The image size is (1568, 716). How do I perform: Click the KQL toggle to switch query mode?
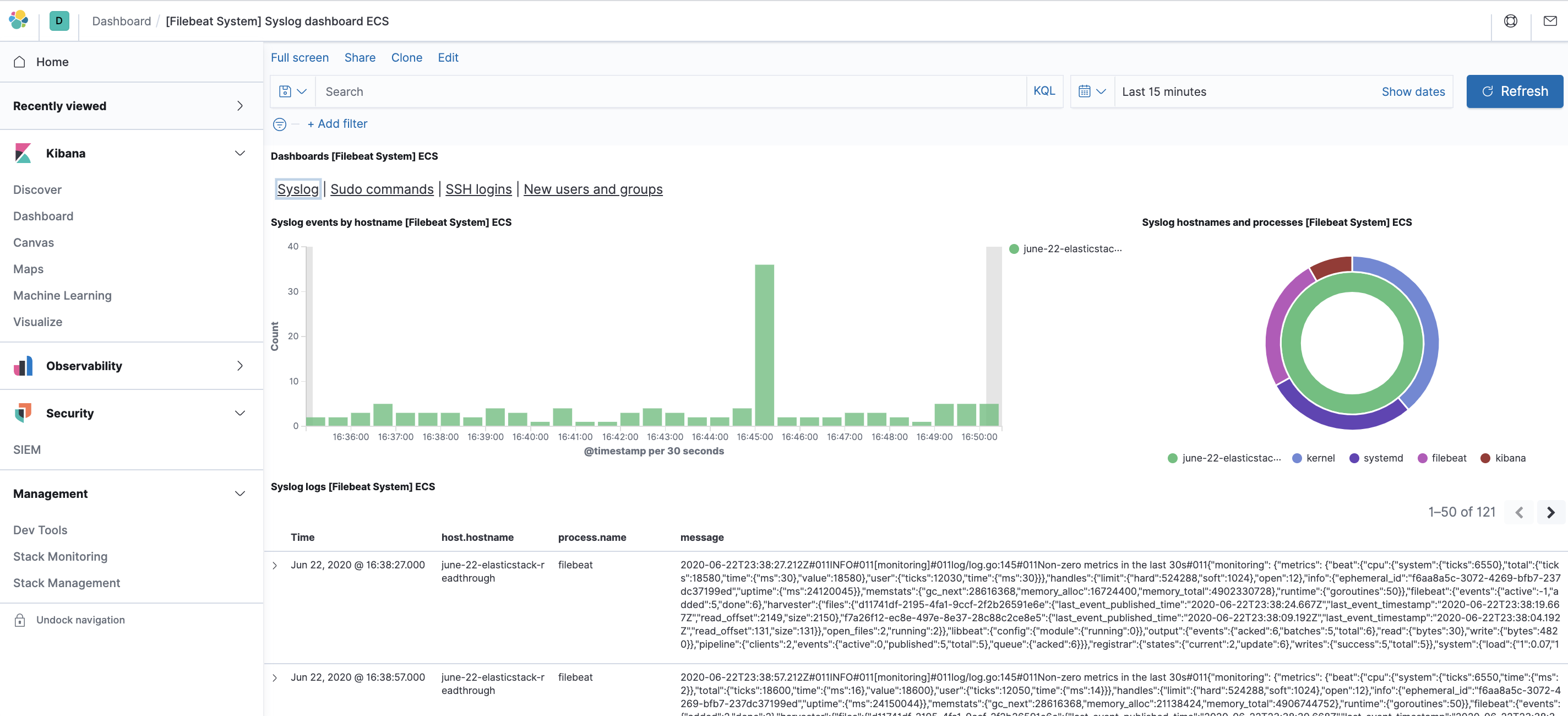(1044, 91)
